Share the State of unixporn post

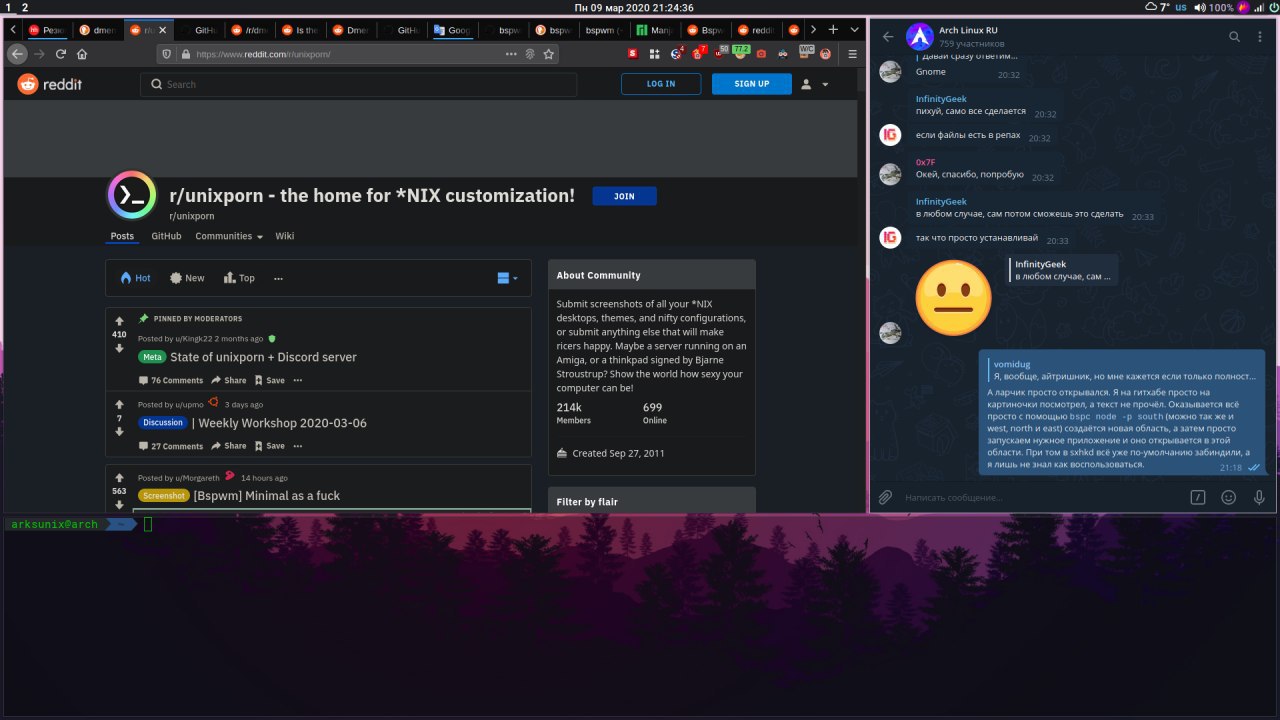click(x=229, y=380)
